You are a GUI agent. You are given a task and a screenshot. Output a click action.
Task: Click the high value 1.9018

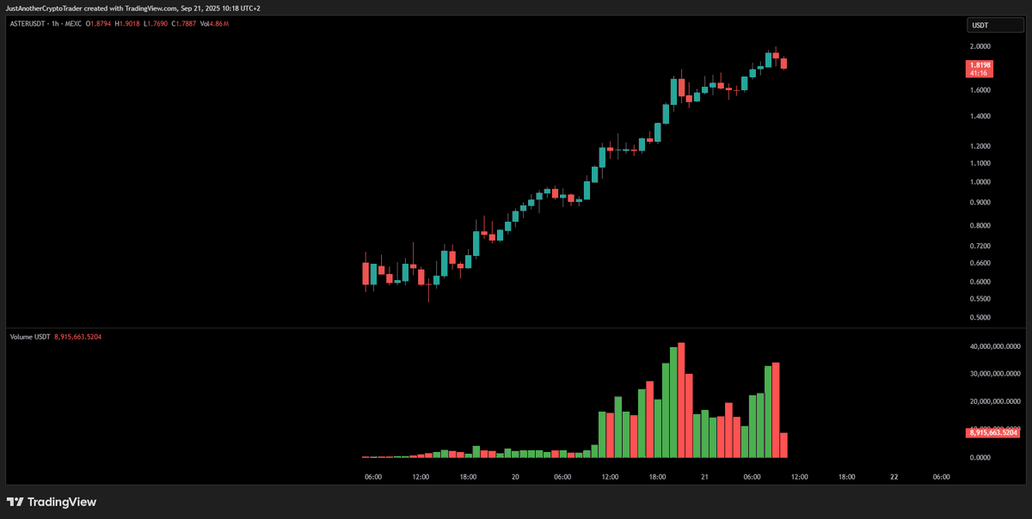pos(130,24)
